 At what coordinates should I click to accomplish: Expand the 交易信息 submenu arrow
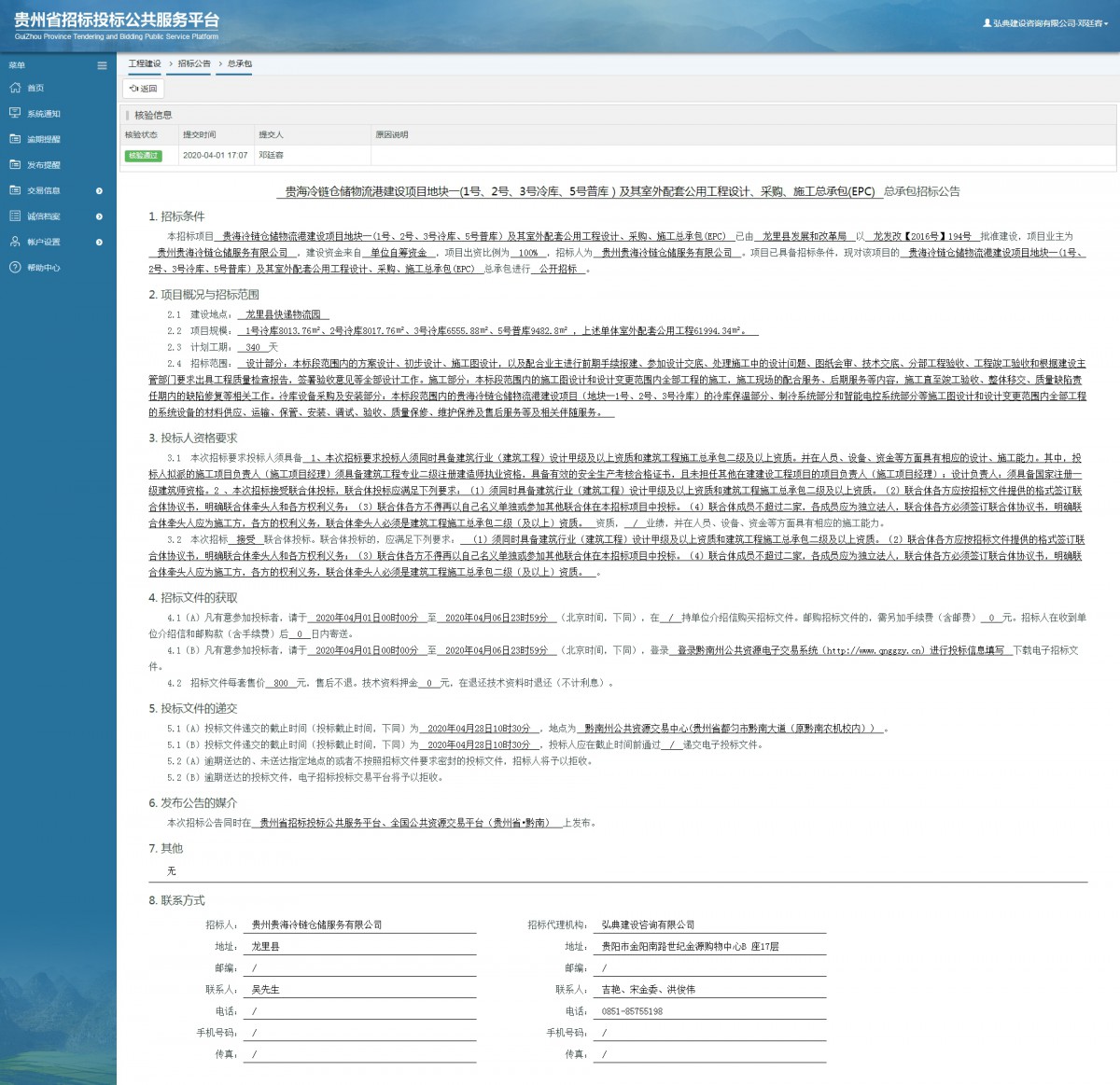(99, 190)
